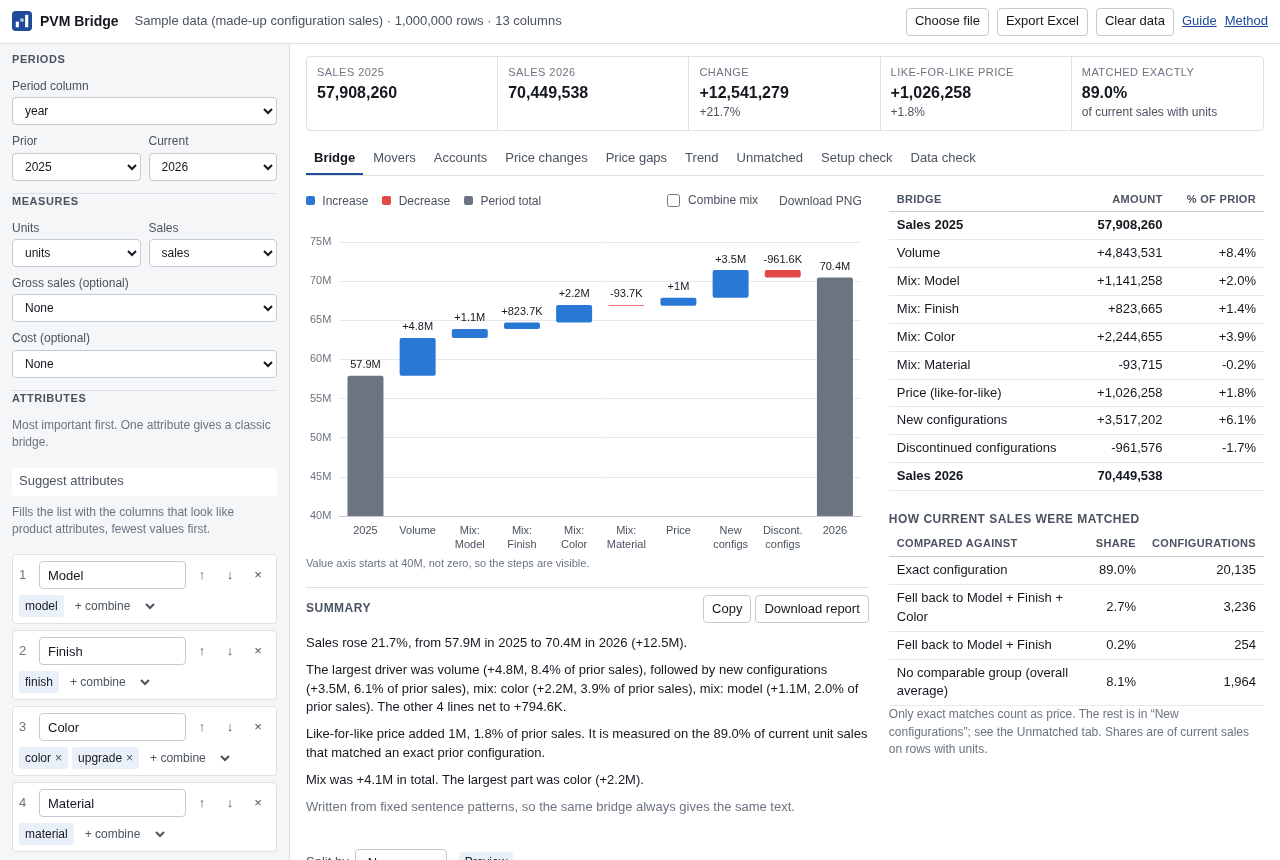Viewport: 1280px width, 860px height.
Task: Open the Gross sales dropdown
Action: pos(144,308)
